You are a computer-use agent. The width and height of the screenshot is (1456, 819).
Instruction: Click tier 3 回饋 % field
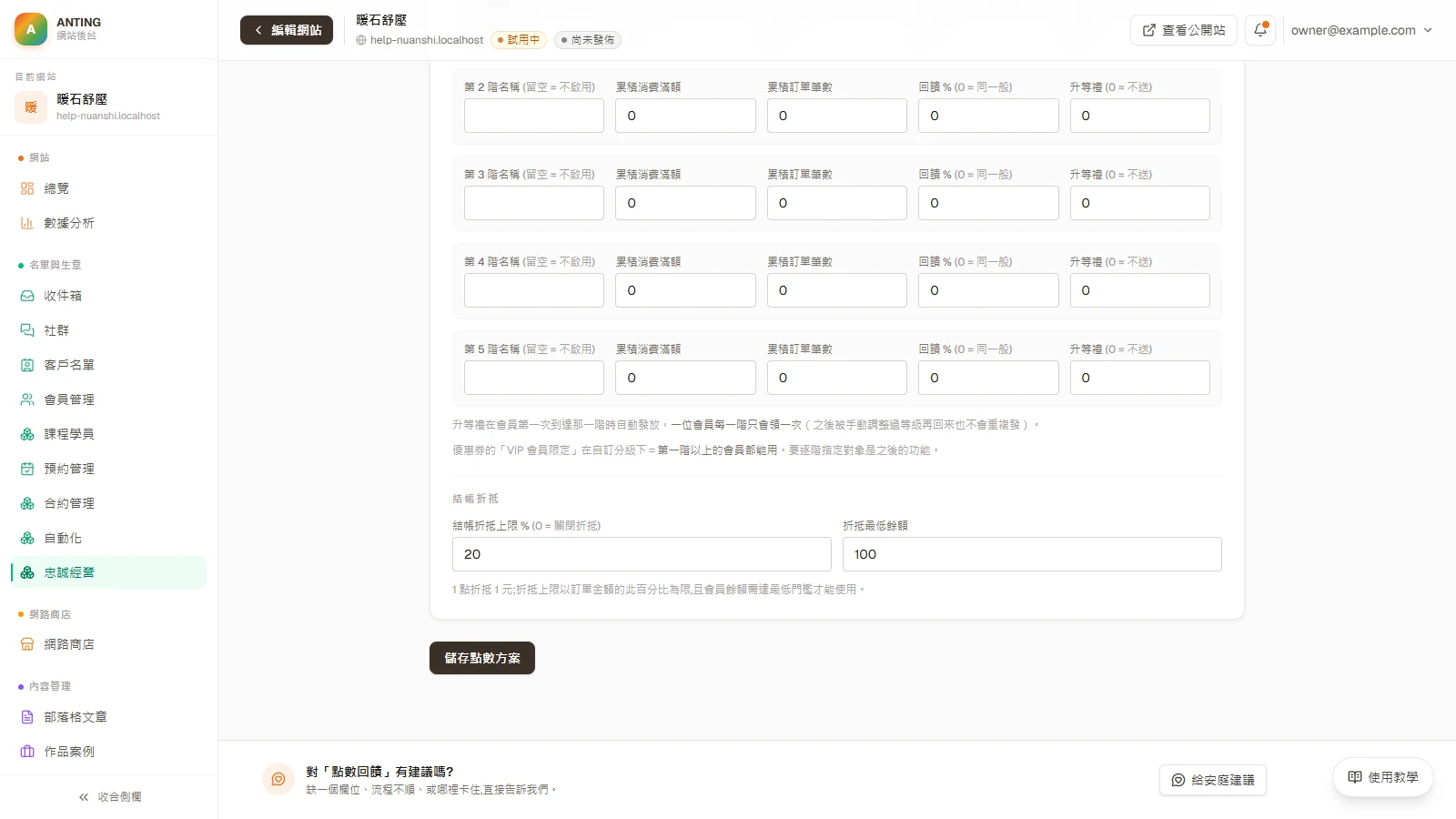988,203
